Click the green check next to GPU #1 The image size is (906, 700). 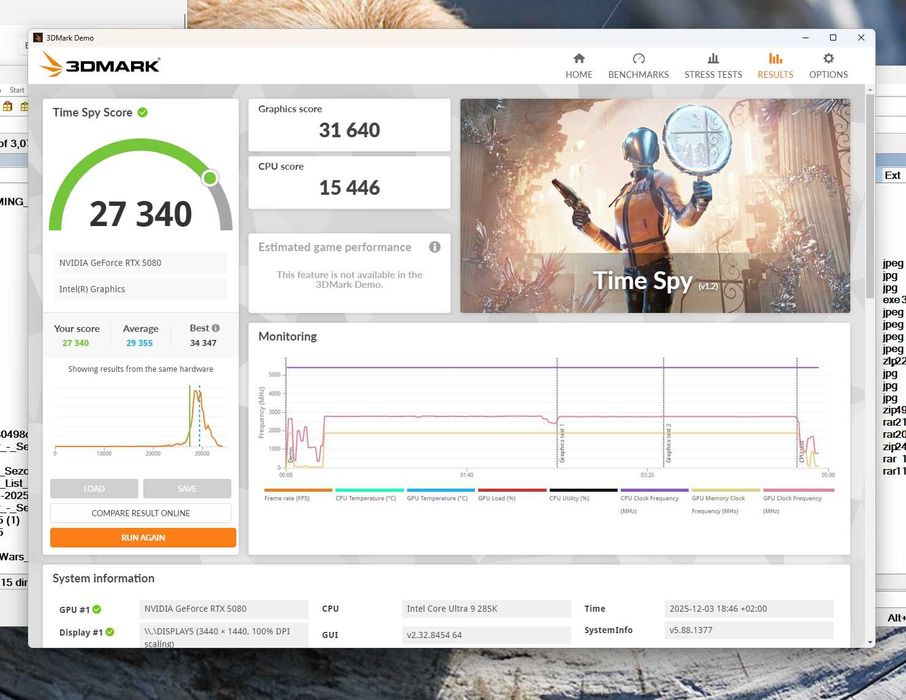pyautogui.click(x=97, y=609)
